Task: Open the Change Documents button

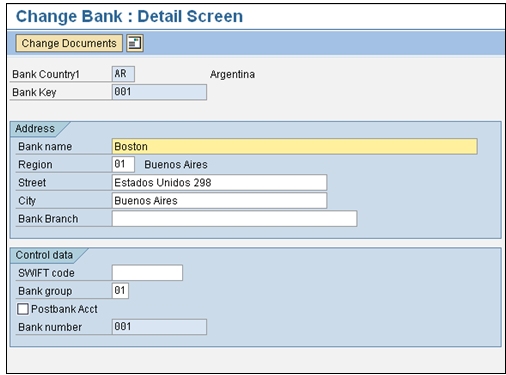Action: [69, 43]
